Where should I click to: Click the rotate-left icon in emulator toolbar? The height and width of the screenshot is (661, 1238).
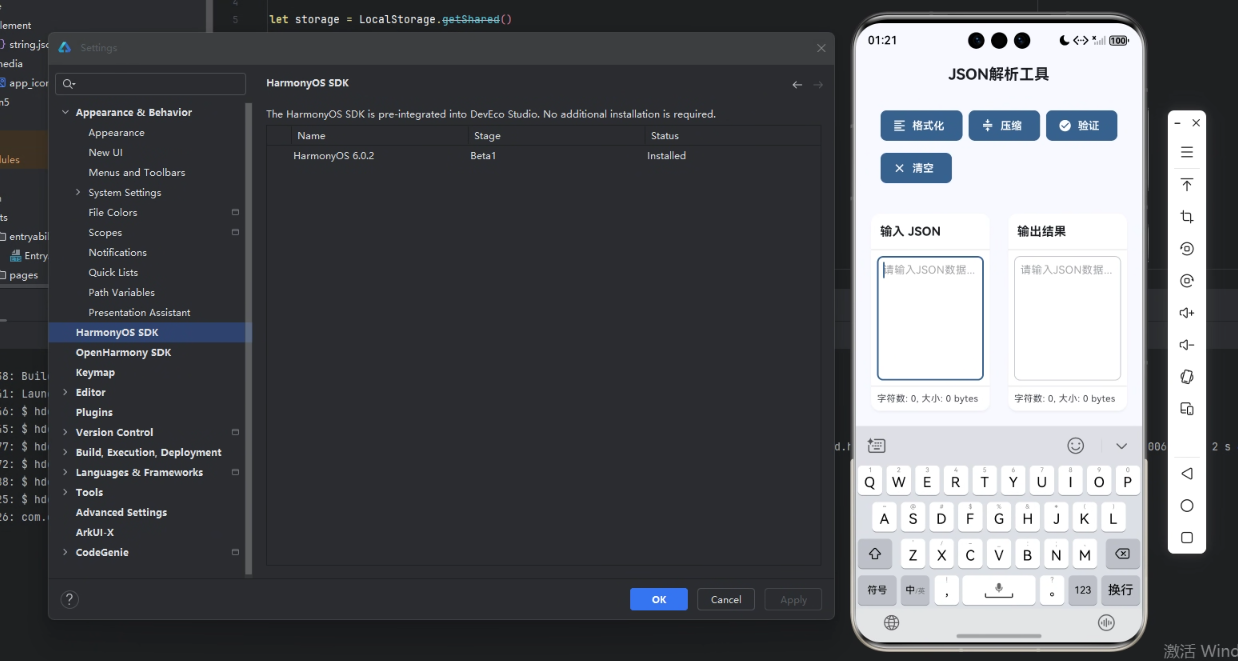click(x=1187, y=249)
